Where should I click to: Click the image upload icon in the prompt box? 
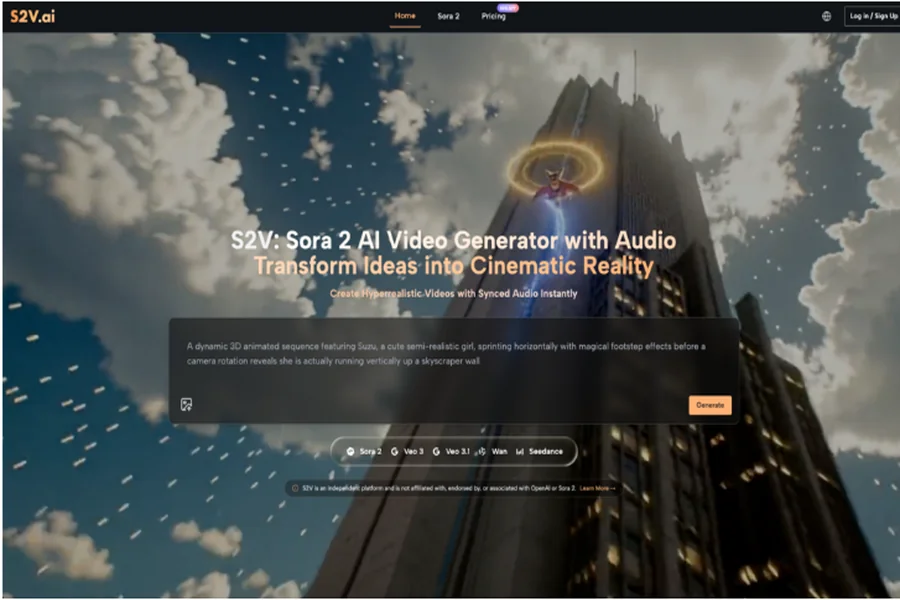(x=186, y=404)
